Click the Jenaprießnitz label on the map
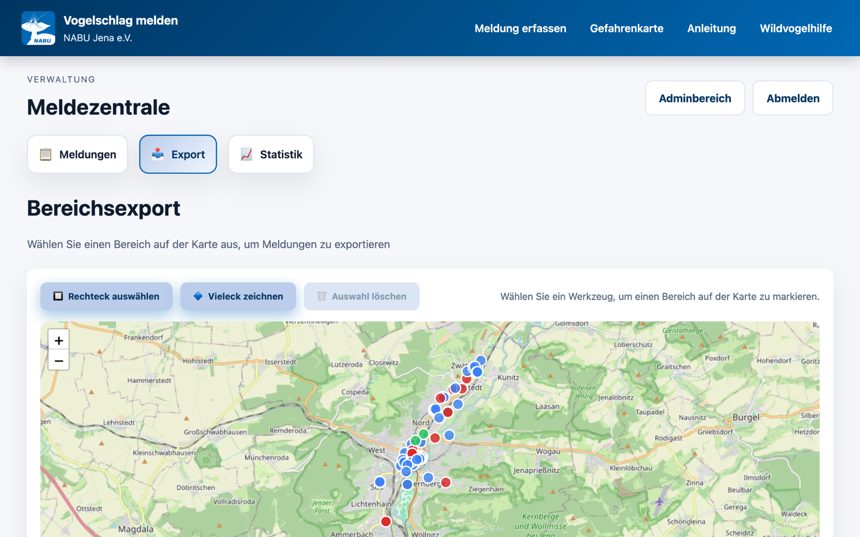This screenshot has width=860, height=537. [x=536, y=470]
